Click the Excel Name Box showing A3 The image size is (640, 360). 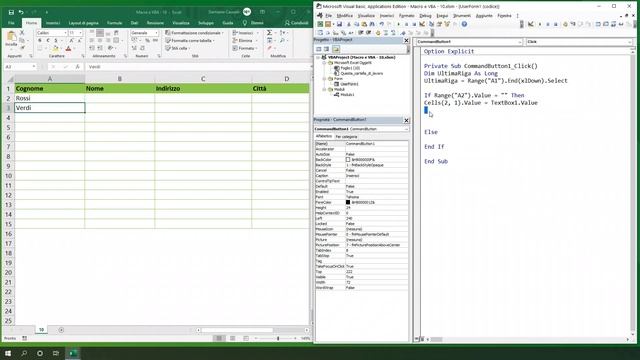coord(20,67)
